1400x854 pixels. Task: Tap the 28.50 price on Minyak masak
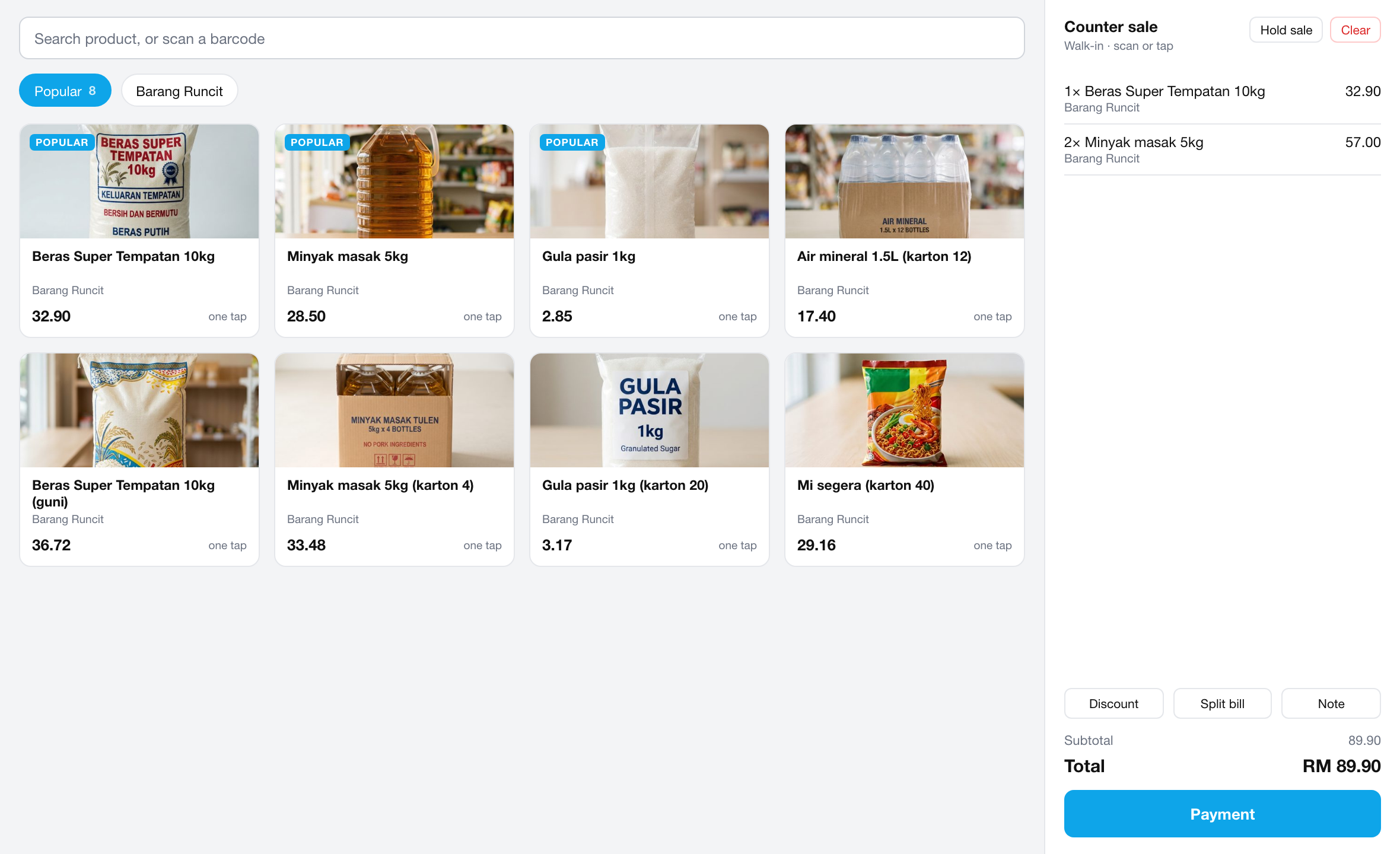[306, 316]
